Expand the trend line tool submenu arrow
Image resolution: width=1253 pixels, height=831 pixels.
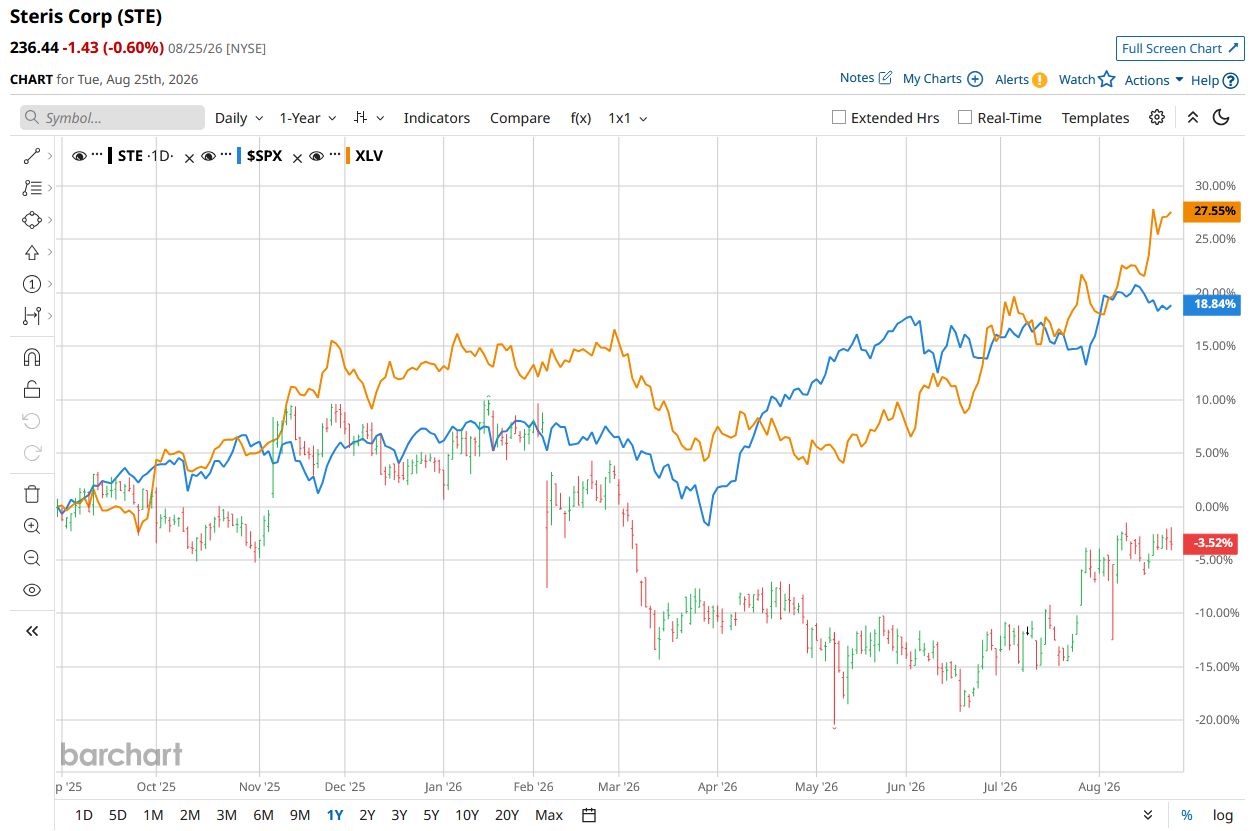point(50,156)
